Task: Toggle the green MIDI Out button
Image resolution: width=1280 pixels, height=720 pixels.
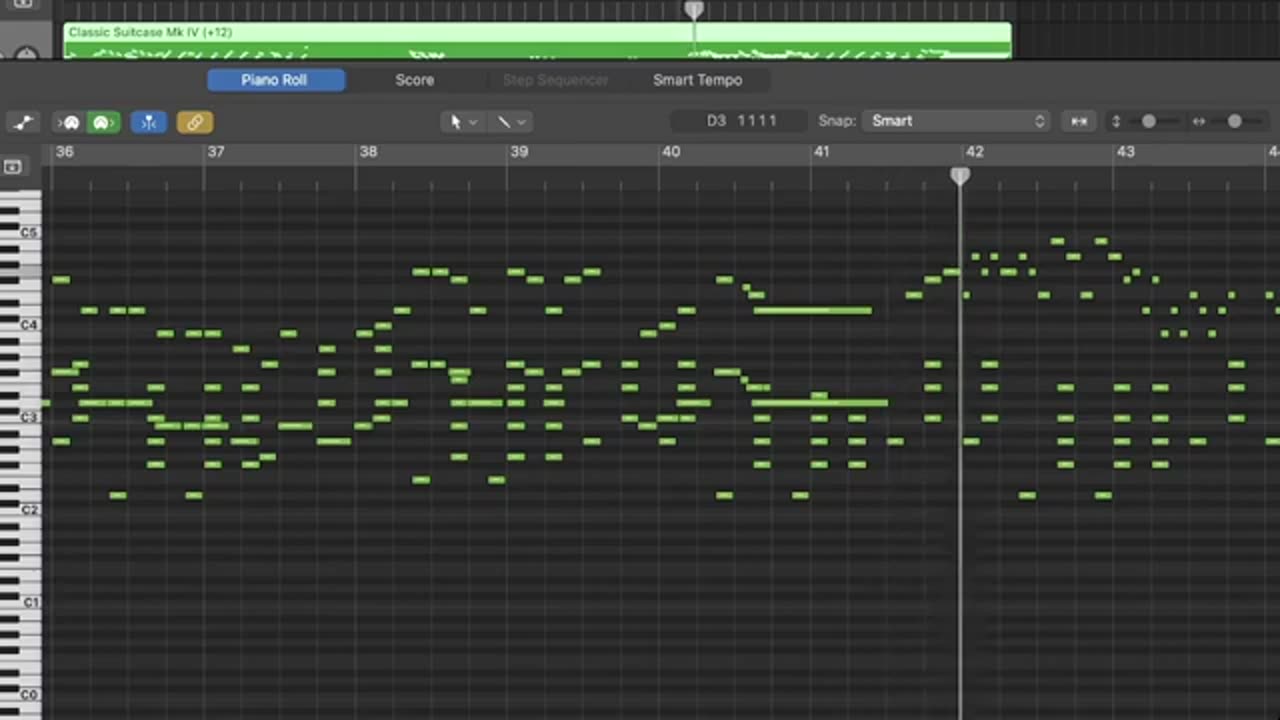Action: [x=102, y=122]
